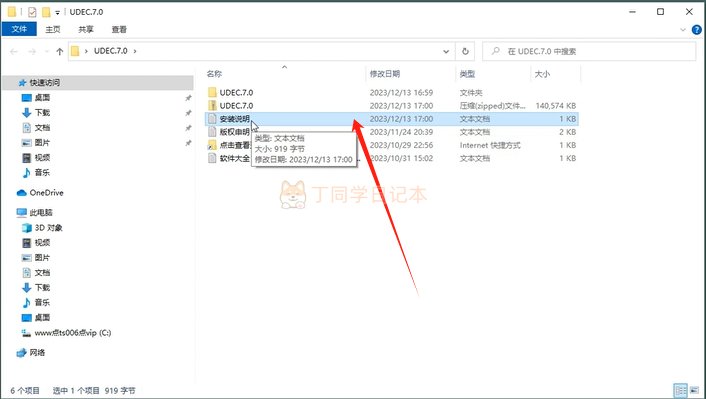Select the UDEC.7.0 zipped file icon
Screen dimensions: 706x399
pos(212,105)
